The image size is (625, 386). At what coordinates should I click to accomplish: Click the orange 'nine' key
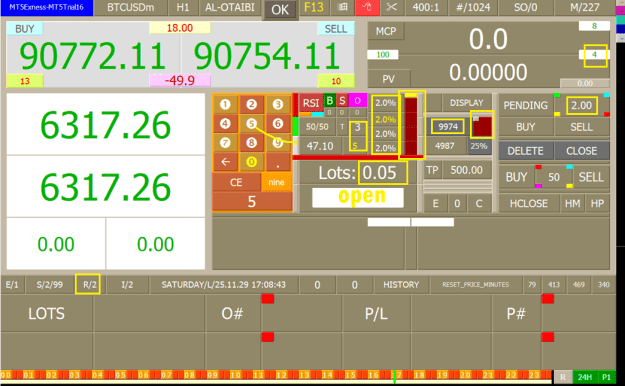tap(276, 182)
